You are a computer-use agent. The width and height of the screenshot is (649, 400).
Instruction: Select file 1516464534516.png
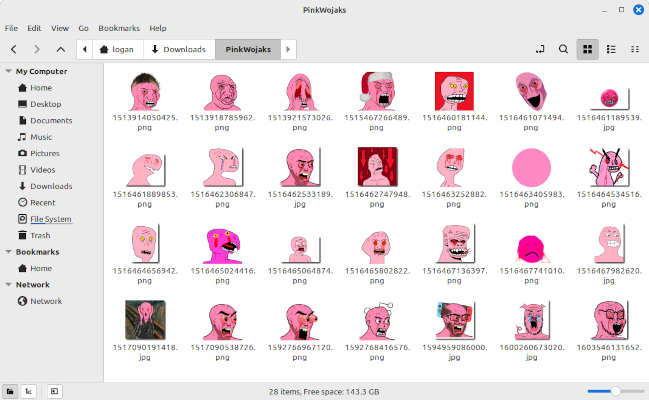pyautogui.click(x=609, y=178)
